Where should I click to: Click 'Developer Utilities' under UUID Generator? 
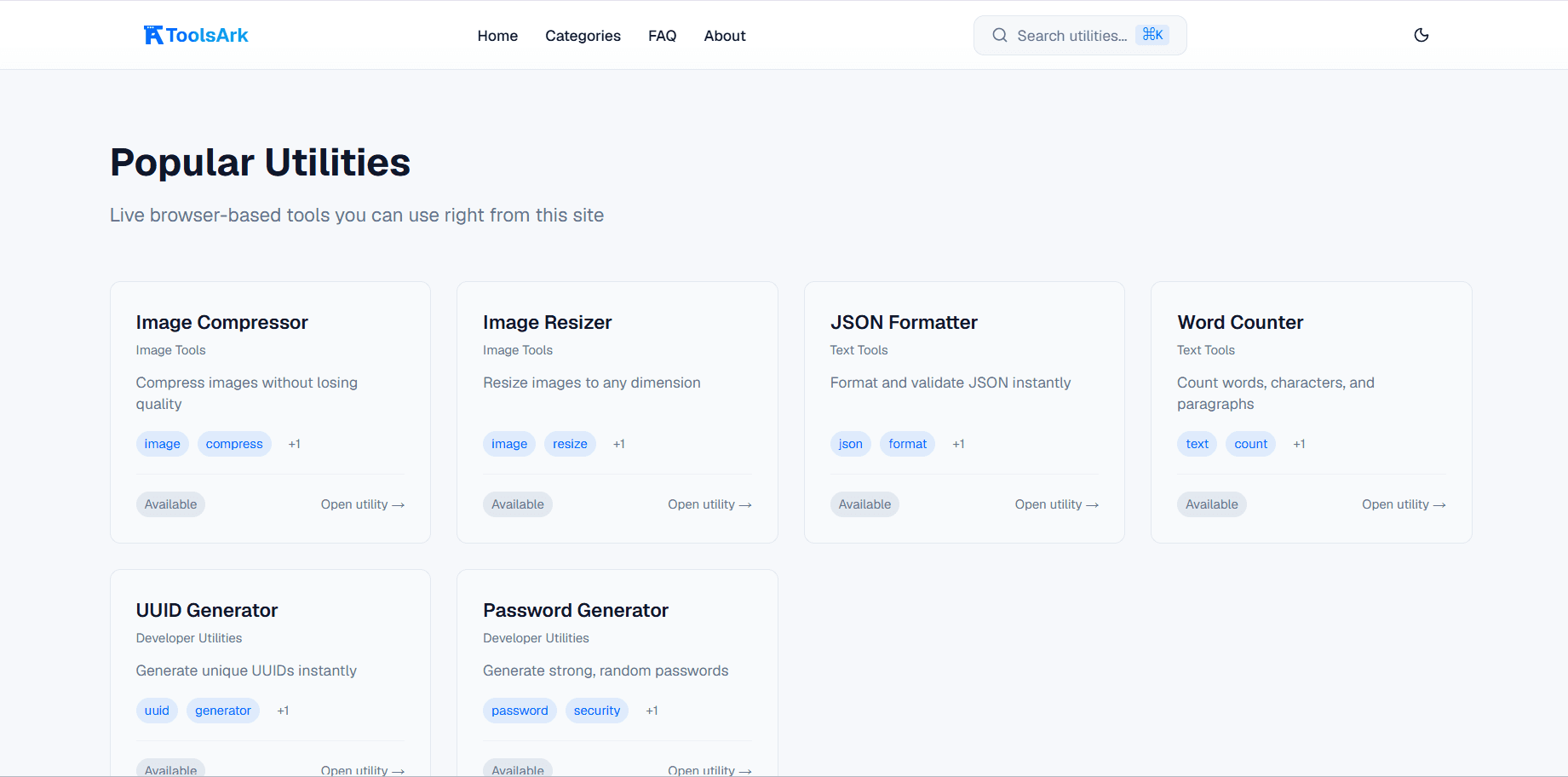tap(189, 638)
